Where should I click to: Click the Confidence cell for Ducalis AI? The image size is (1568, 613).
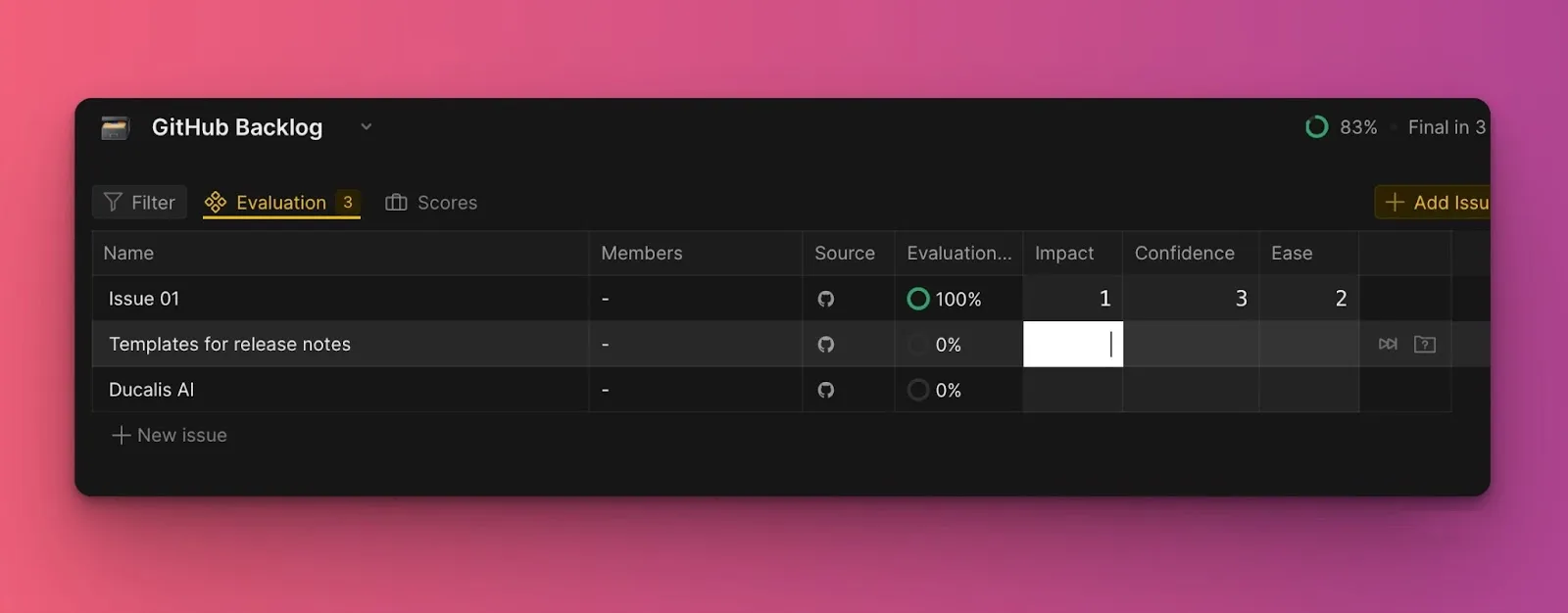coord(1190,390)
